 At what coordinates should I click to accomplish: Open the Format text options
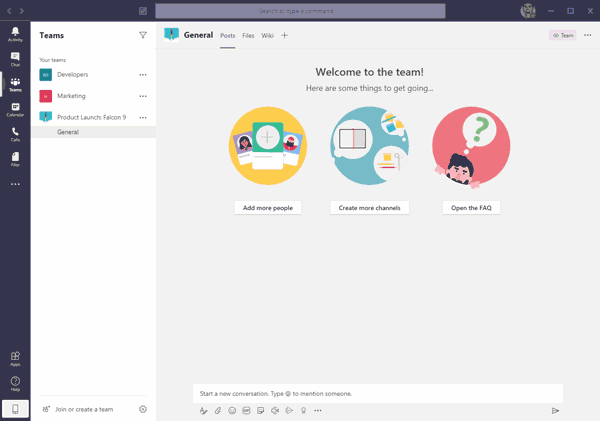[203, 411]
